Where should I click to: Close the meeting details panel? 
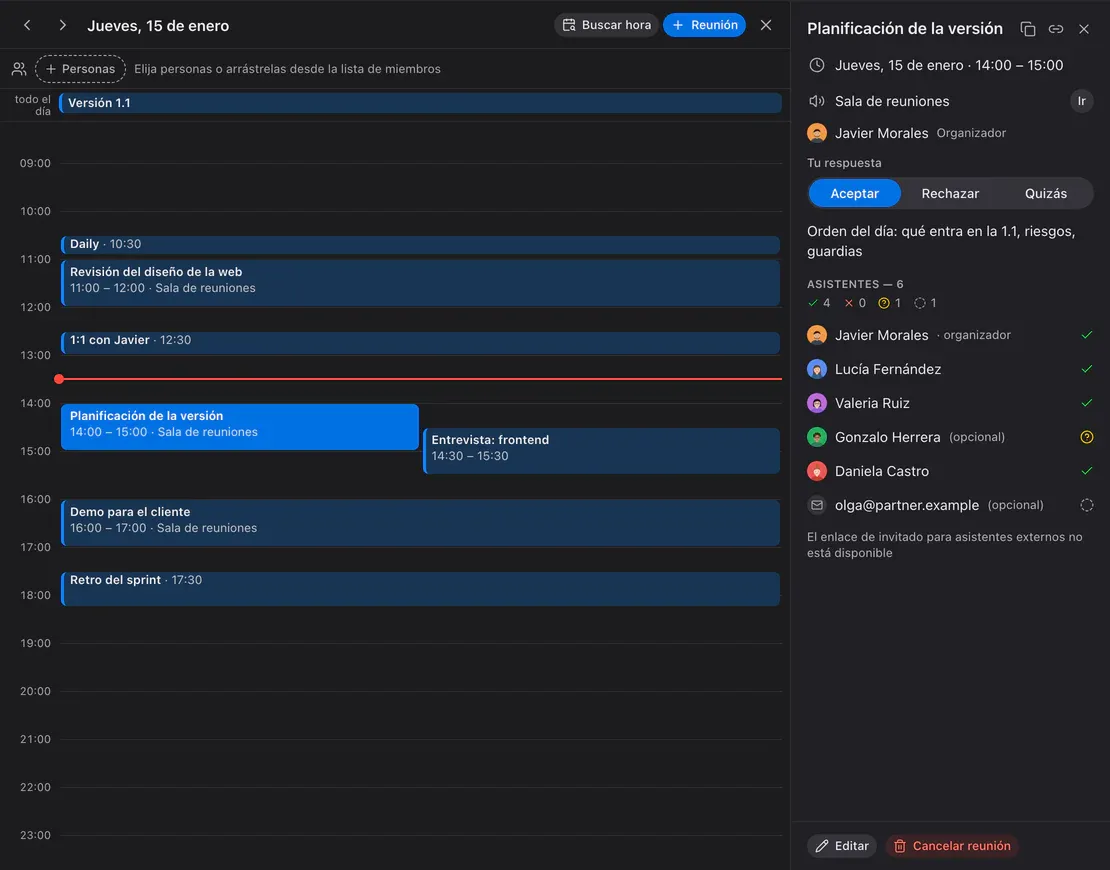tap(1084, 29)
